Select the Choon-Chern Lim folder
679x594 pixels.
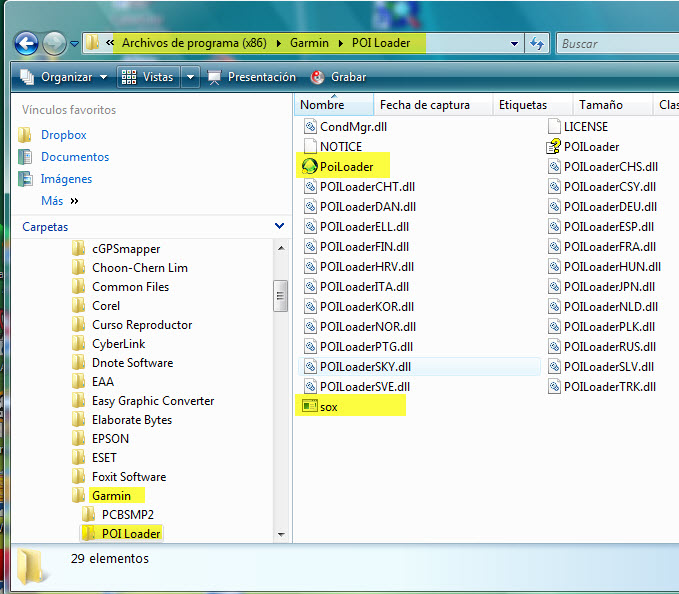tap(140, 268)
